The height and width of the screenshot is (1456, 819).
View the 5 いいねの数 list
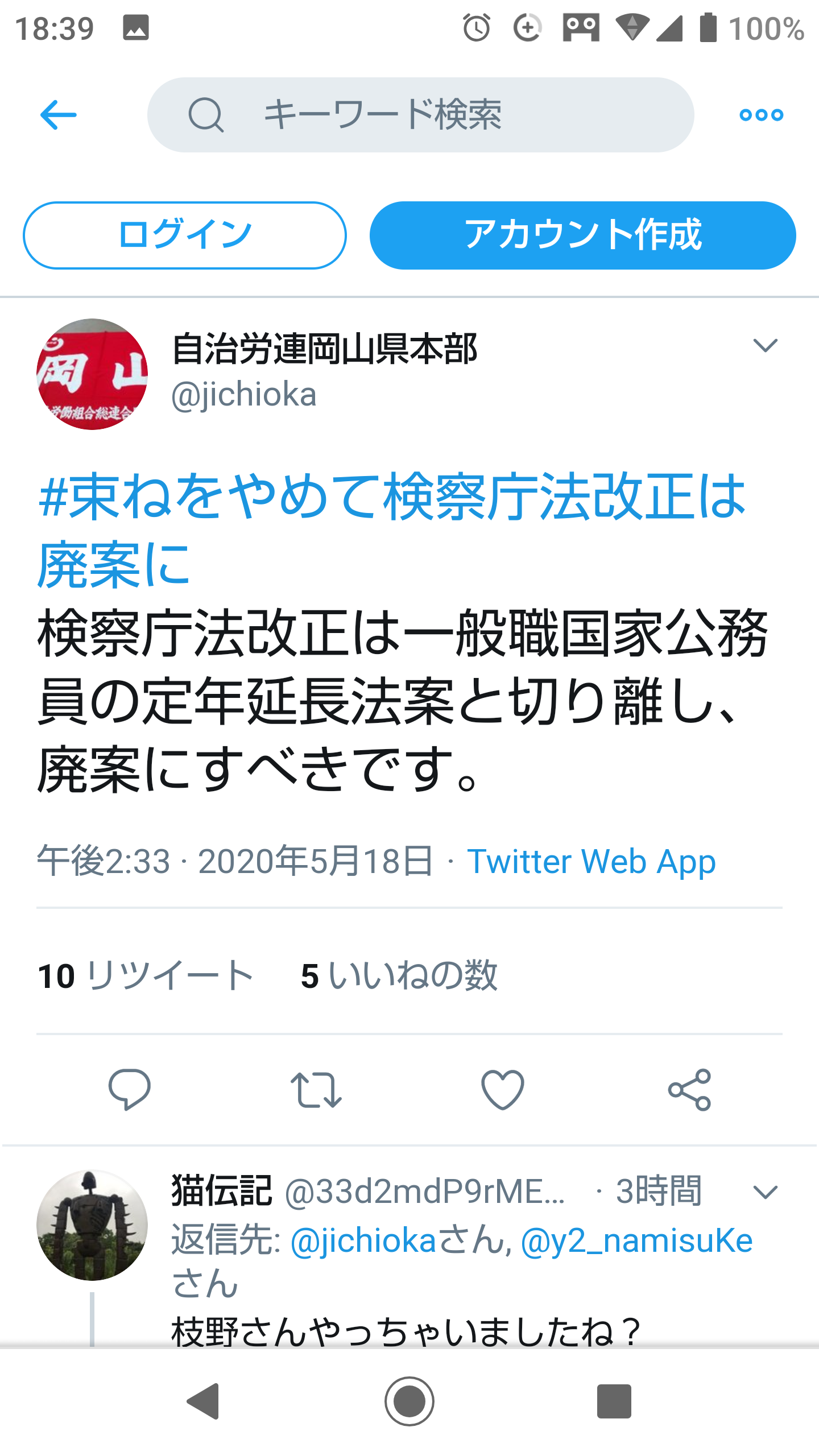(399, 975)
